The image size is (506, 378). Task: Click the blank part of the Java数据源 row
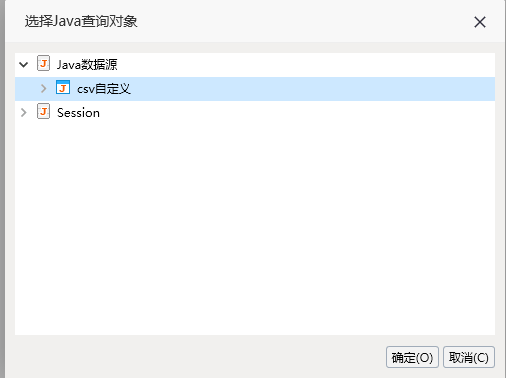tap(307, 64)
